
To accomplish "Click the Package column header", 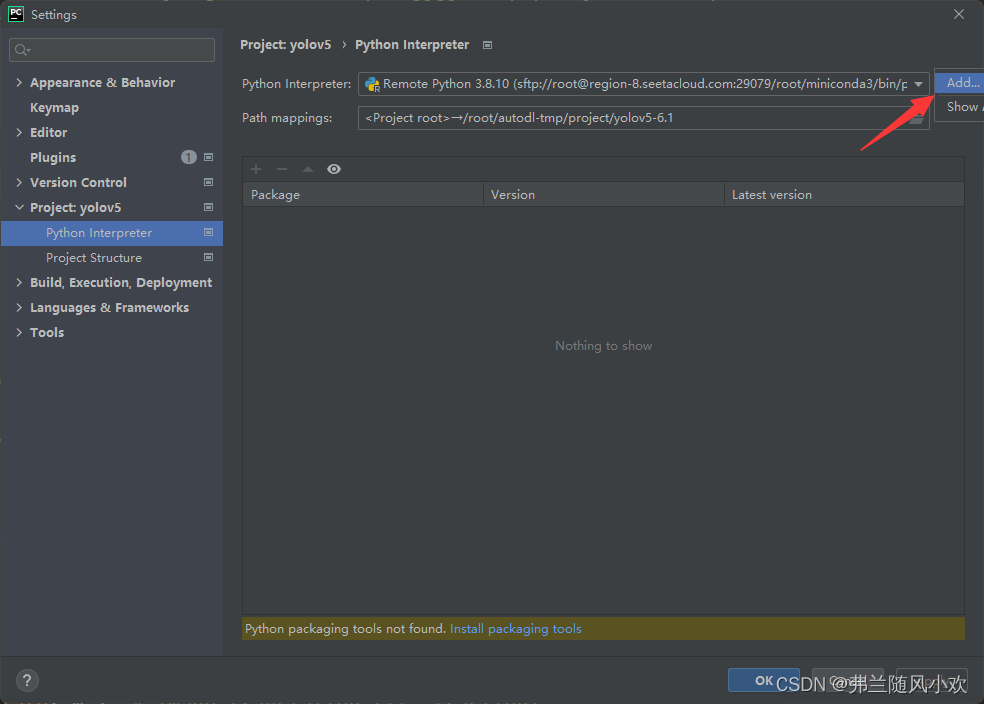I will [x=363, y=195].
